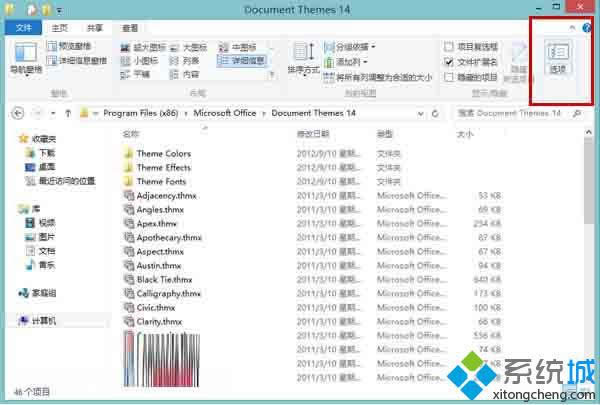
Task: Switch to the 查看 View tab
Action: click(130, 28)
